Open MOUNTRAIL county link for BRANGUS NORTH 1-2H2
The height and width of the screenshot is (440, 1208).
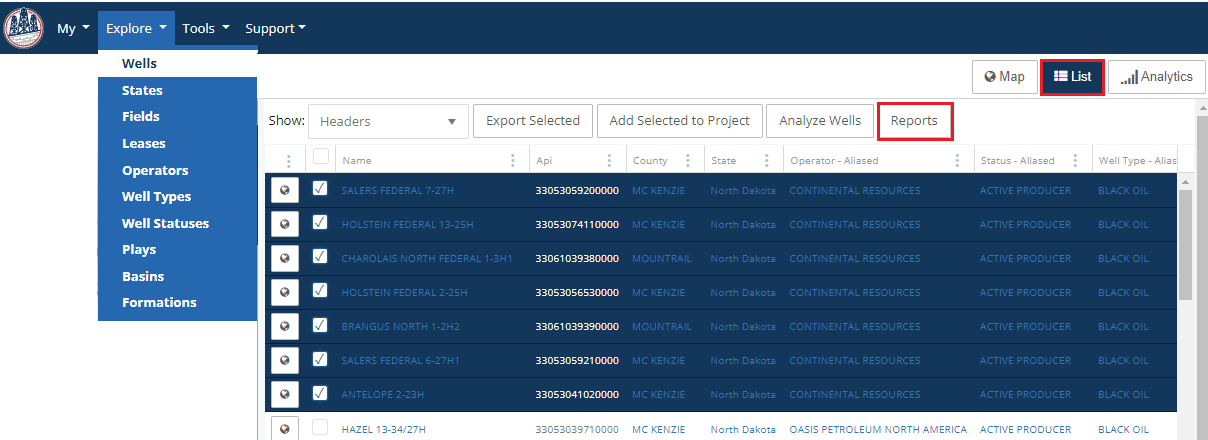[661, 327]
